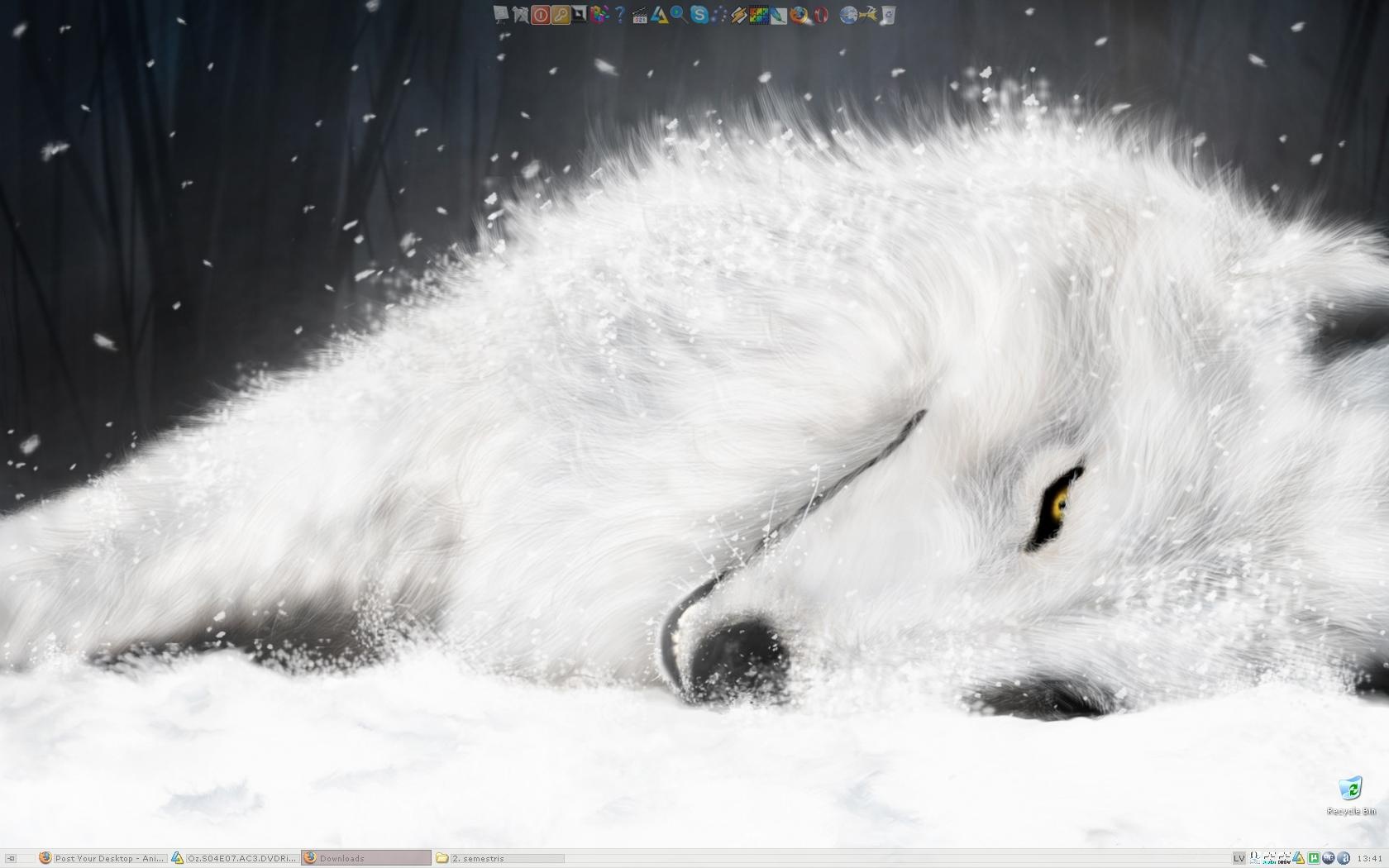Open the magnifier search dock icon
This screenshot has width=1389, height=868.
680,15
